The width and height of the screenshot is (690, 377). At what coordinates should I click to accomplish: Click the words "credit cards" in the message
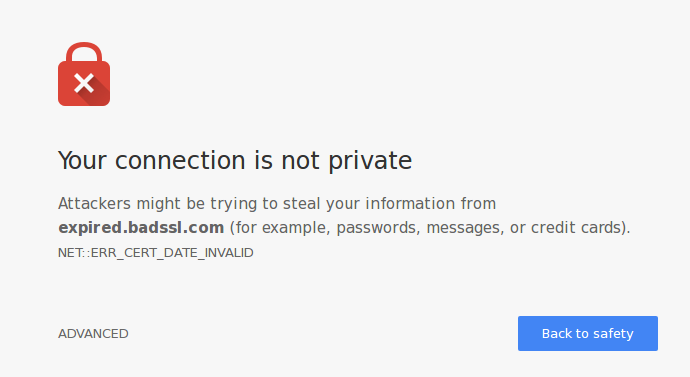point(579,227)
